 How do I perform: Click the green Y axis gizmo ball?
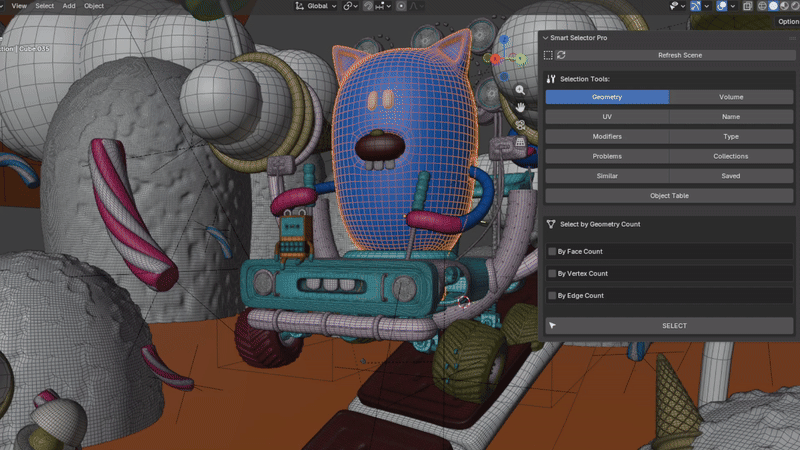520,60
